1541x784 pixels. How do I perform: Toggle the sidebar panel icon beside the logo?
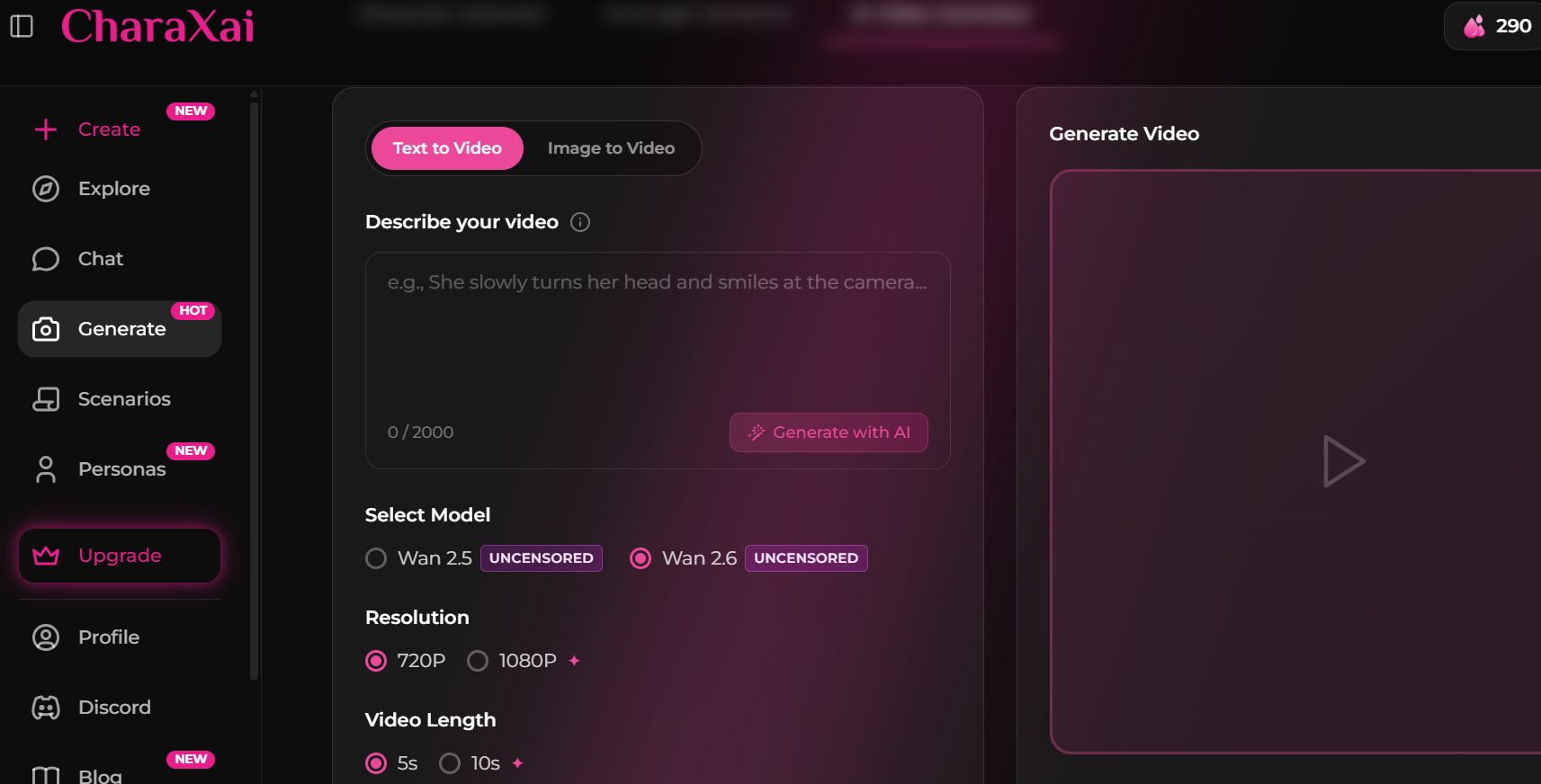pos(22,26)
